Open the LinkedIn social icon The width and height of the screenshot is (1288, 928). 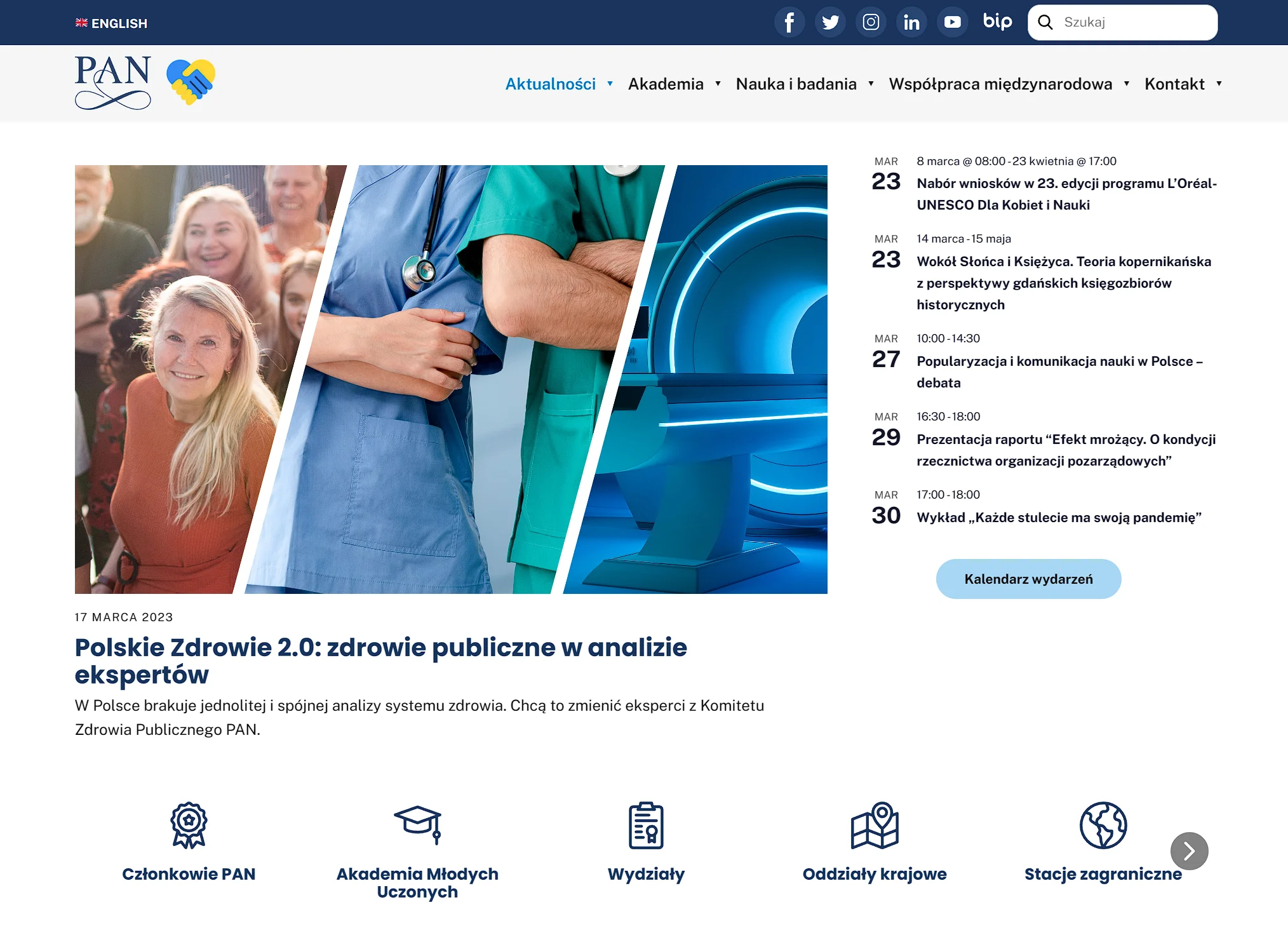point(911,23)
